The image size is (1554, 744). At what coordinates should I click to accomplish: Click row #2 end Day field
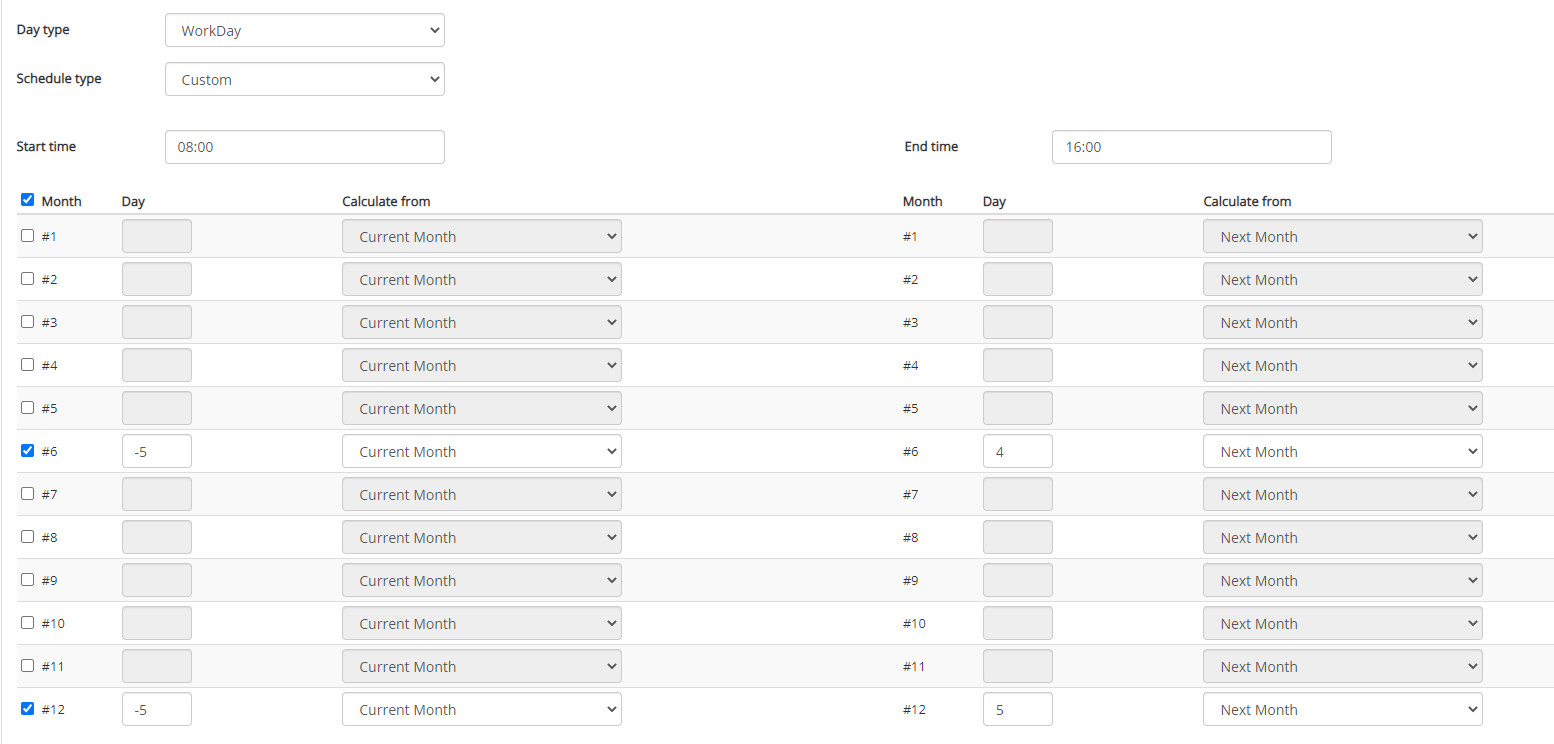1018,279
